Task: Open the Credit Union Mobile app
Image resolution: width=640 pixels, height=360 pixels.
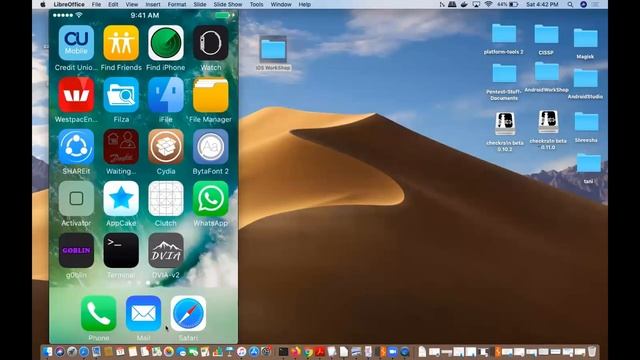Action: point(76,43)
